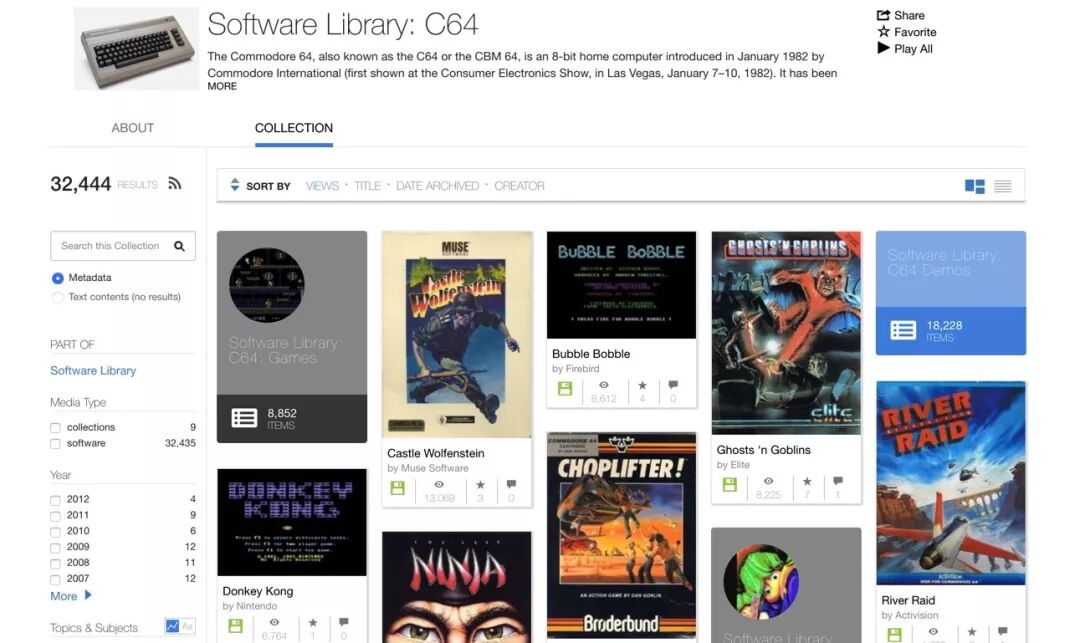Click the chart view icon beside Topics & Subjects

click(x=172, y=626)
